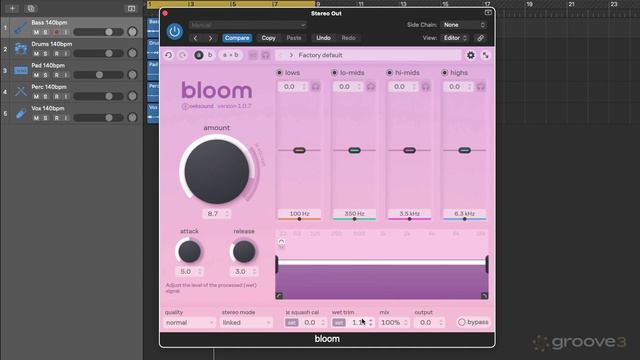Open the Manual preset dropdown
Screen dimensions: 640x360
tap(247, 25)
